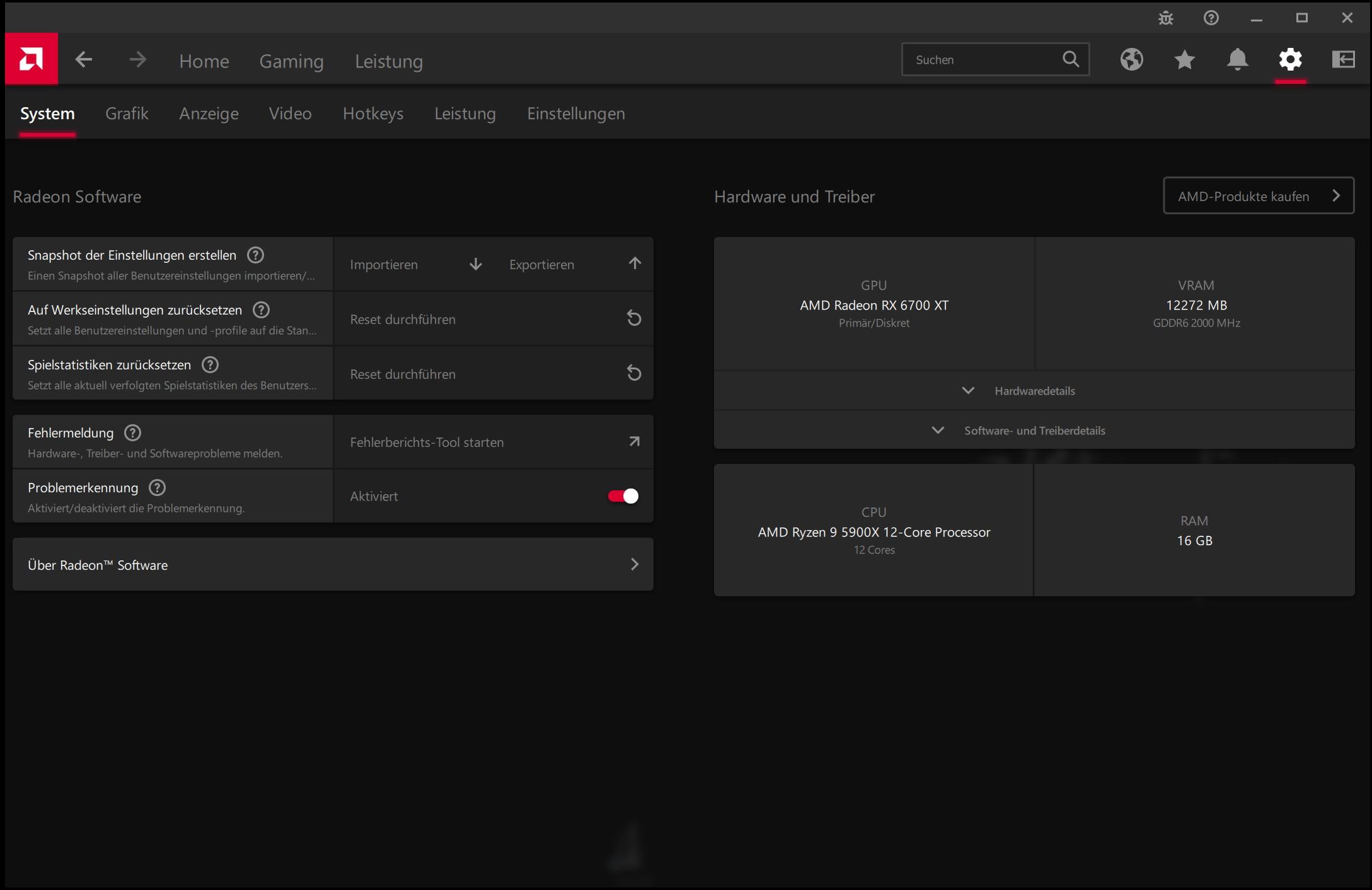Click the Exportieren up arrow icon
Image resolution: width=1372 pixels, height=890 pixels.
point(635,263)
